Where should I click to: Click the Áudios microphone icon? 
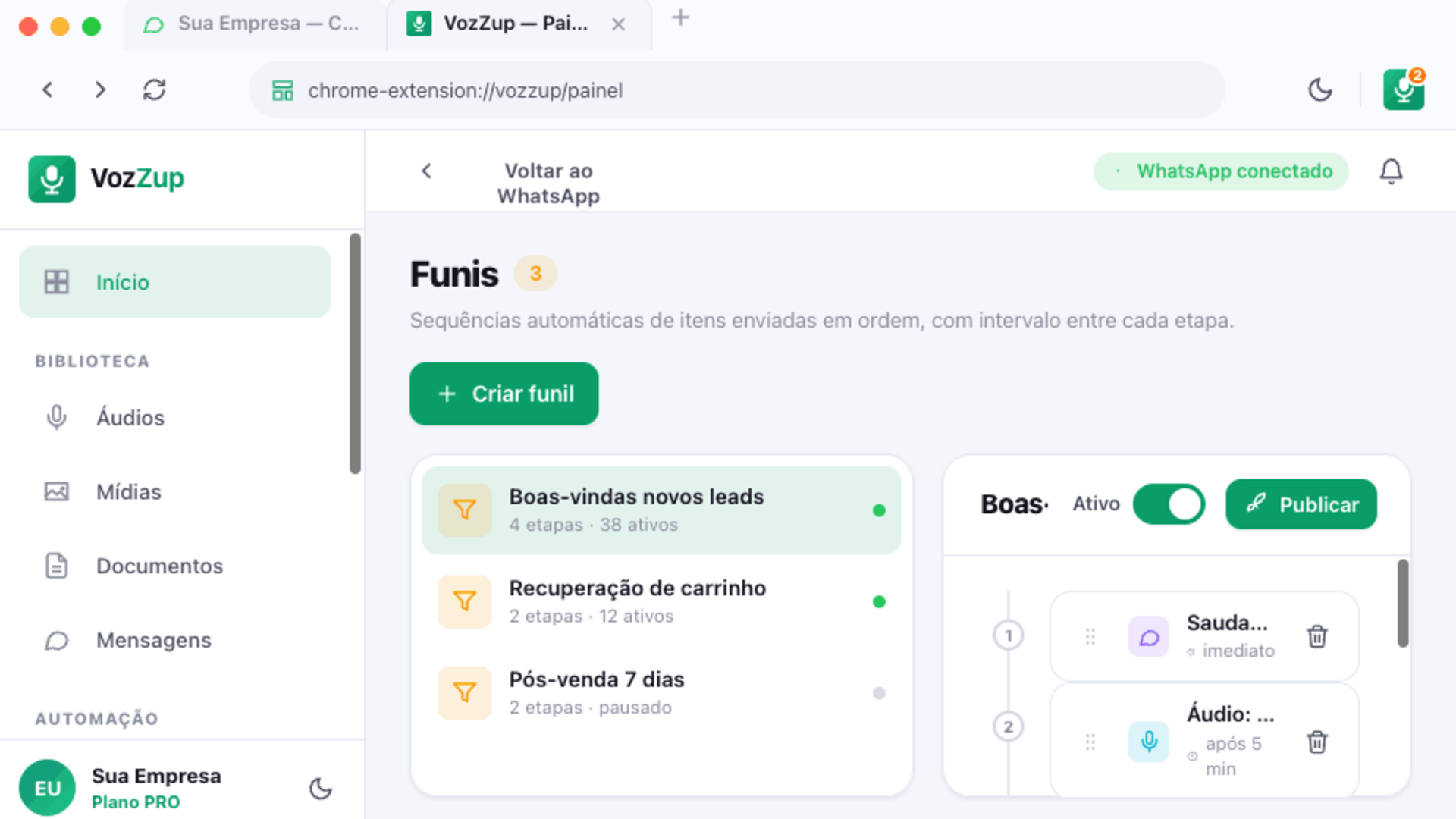click(57, 418)
